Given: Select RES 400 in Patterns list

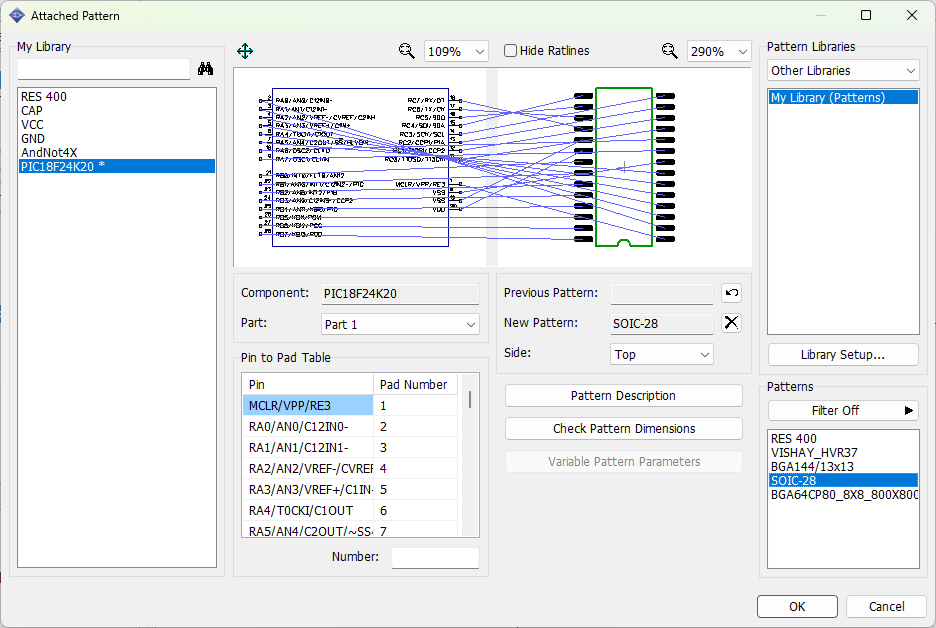Looking at the screenshot, I should point(843,439).
